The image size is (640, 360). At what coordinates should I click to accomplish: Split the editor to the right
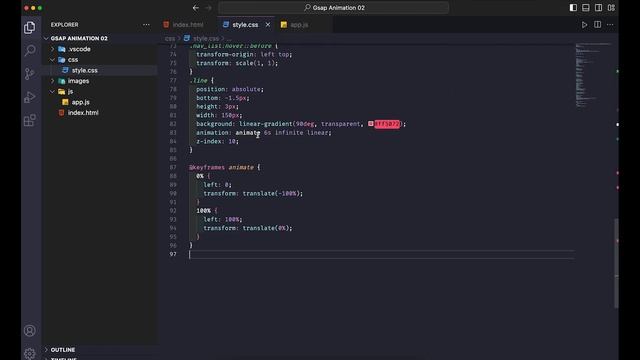[x=598, y=25]
